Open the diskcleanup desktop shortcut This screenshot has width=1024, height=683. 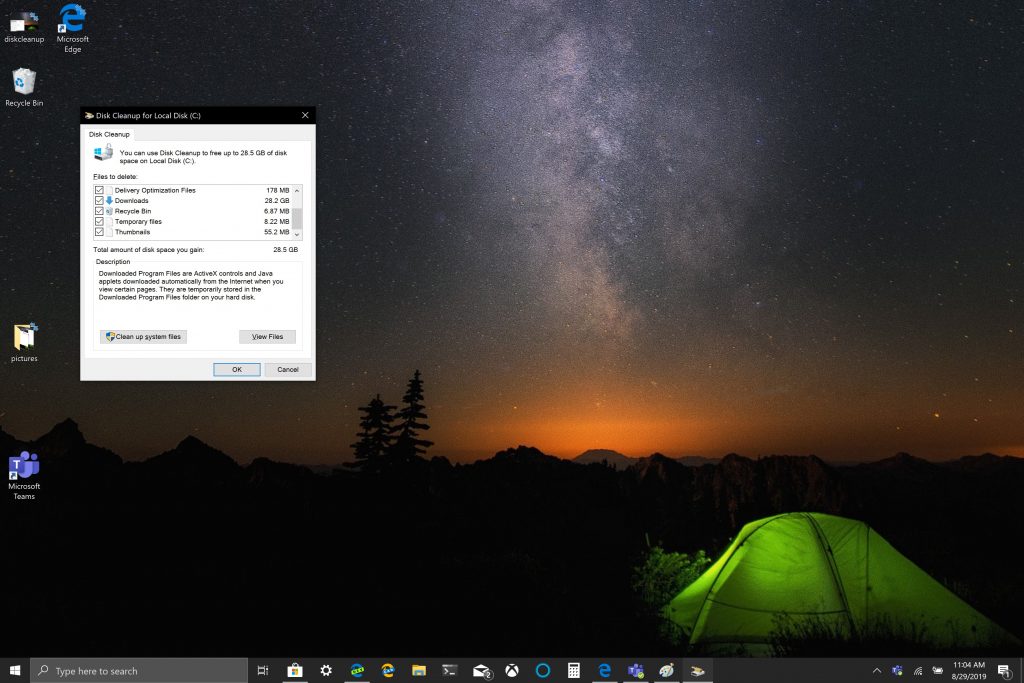click(x=24, y=22)
